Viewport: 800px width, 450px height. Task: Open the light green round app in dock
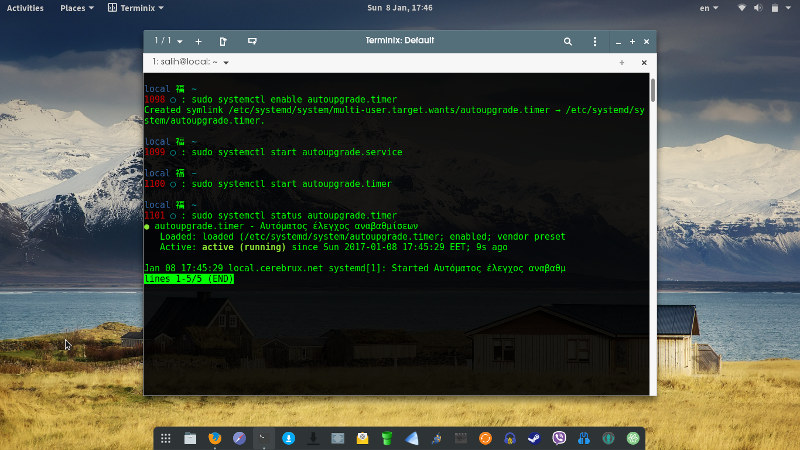pos(633,438)
